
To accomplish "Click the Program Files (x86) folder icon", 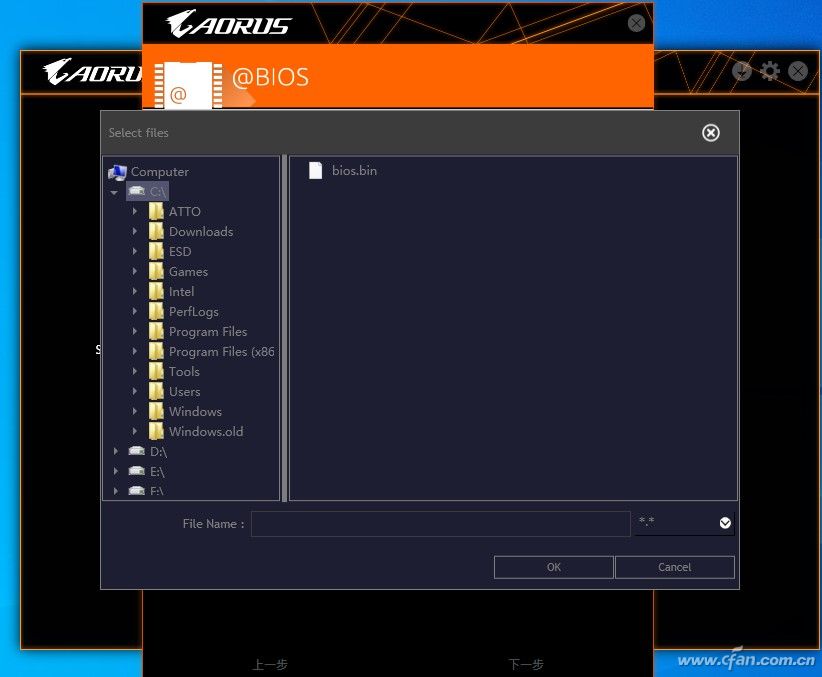I will pyautogui.click(x=156, y=351).
